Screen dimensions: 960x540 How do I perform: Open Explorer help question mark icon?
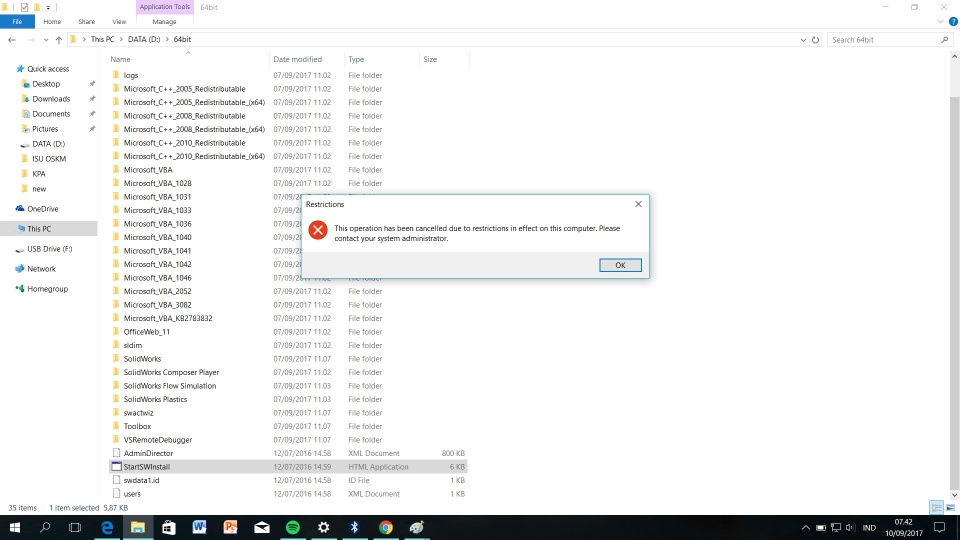point(953,21)
